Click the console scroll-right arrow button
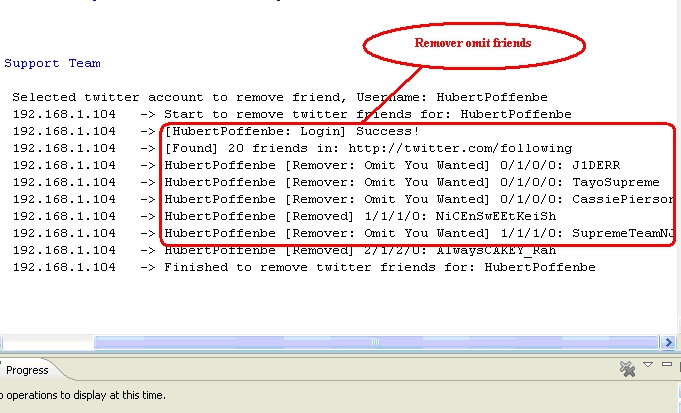The height and width of the screenshot is (413, 681). pyautogui.click(x=669, y=343)
